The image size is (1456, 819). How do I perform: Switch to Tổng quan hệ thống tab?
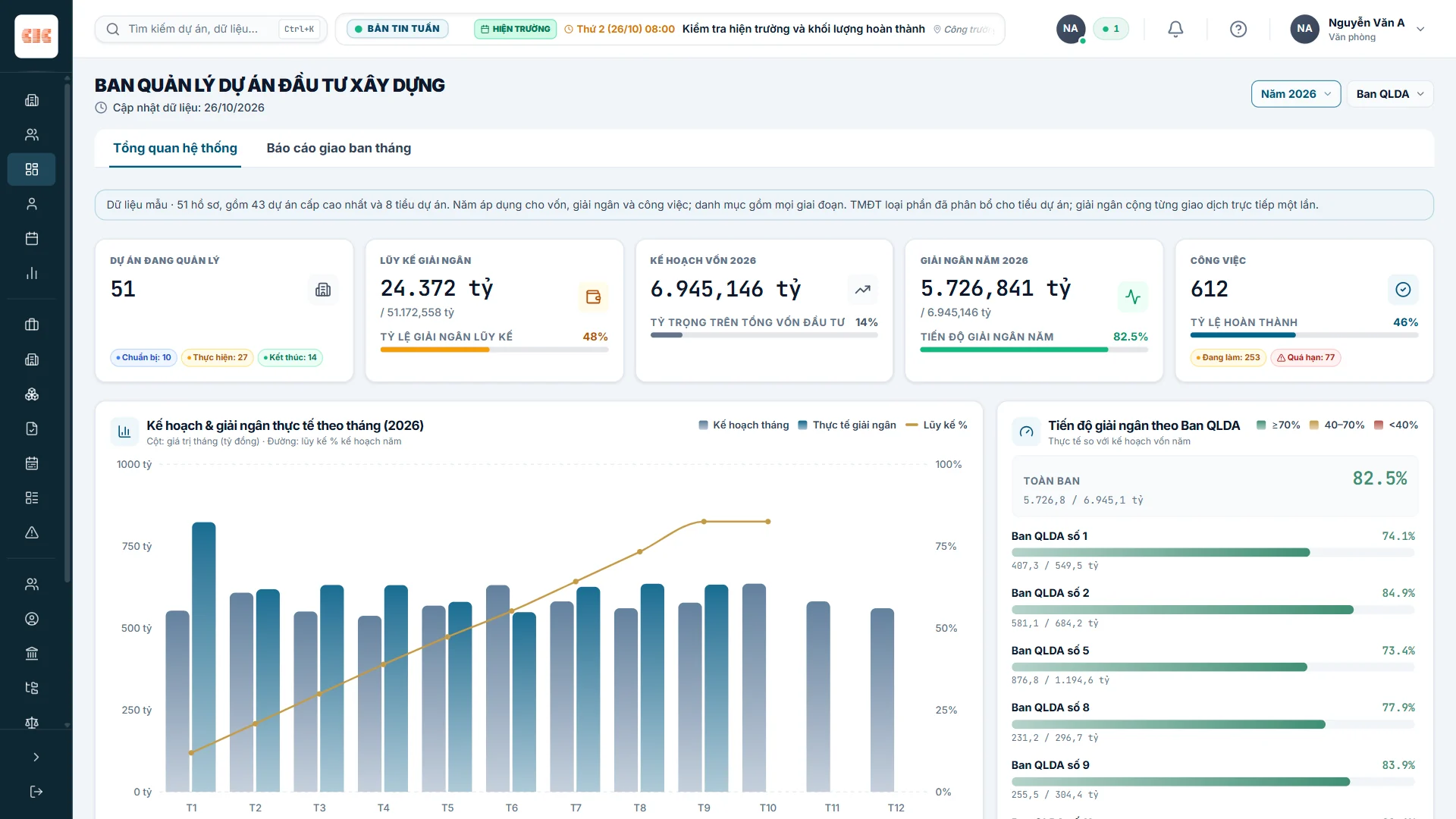point(175,149)
